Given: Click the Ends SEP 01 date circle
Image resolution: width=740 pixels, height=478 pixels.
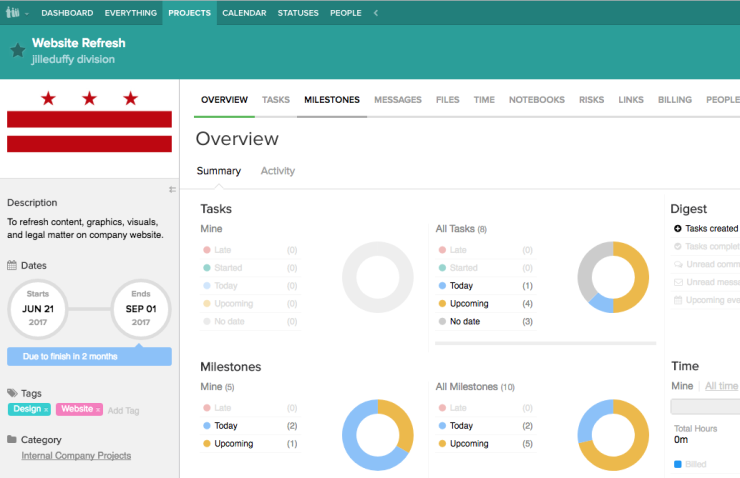Looking at the screenshot, I should coord(140,309).
